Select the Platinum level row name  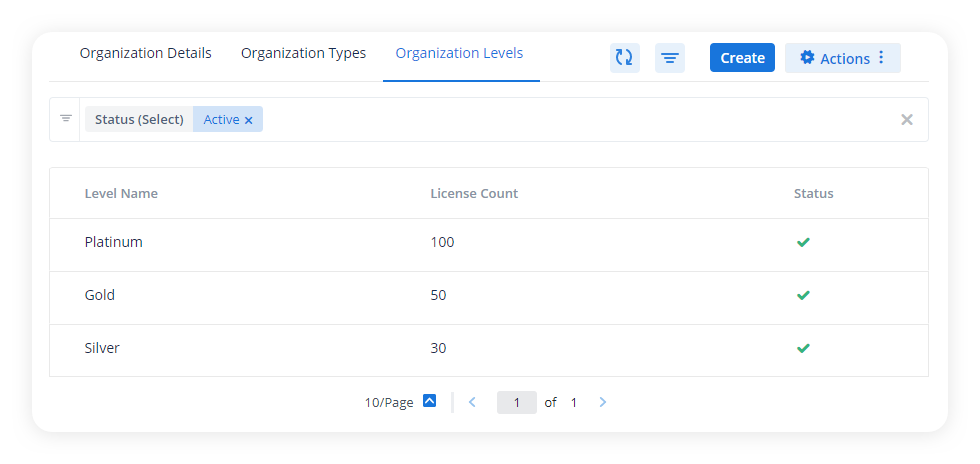114,242
